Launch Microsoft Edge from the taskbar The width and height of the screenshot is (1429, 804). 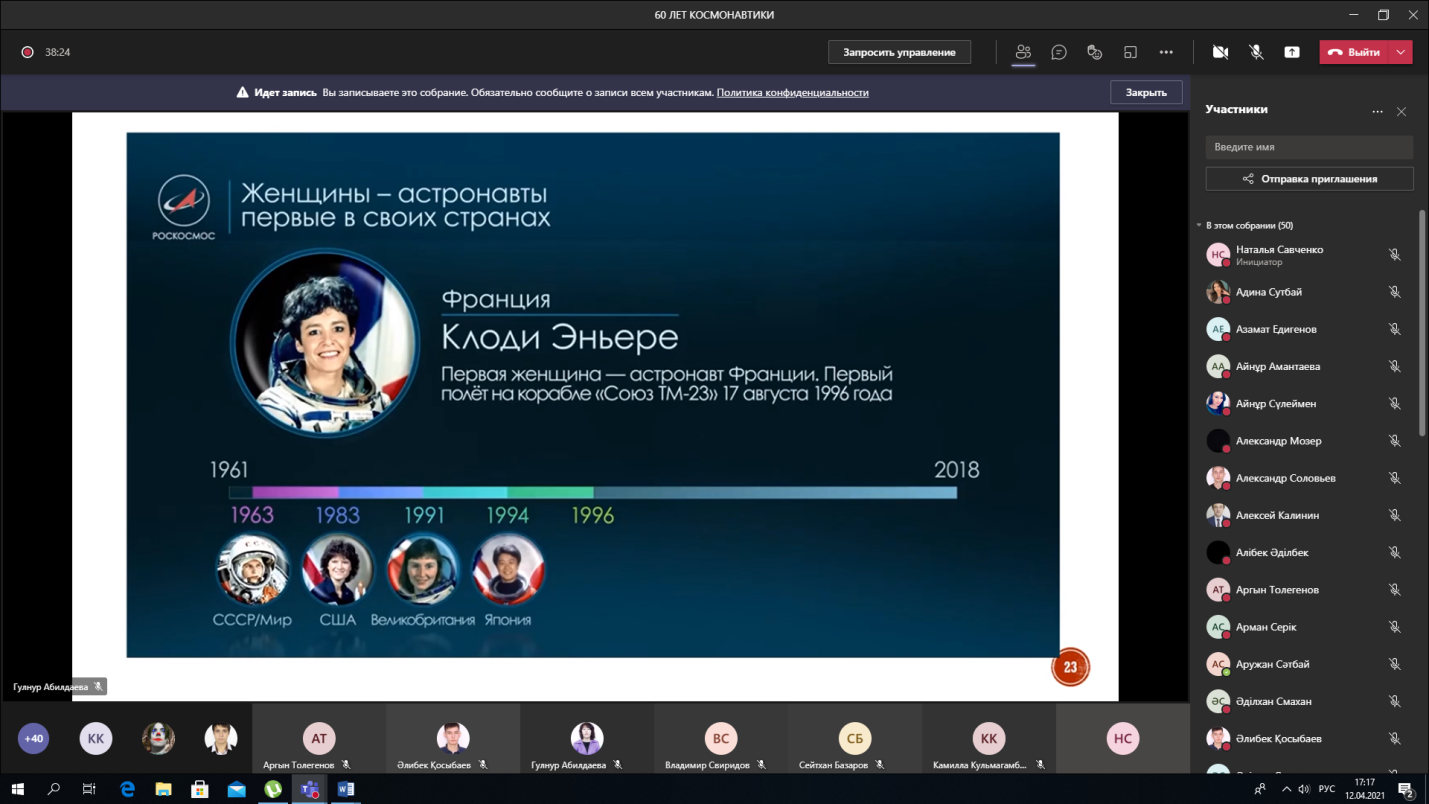[127, 789]
